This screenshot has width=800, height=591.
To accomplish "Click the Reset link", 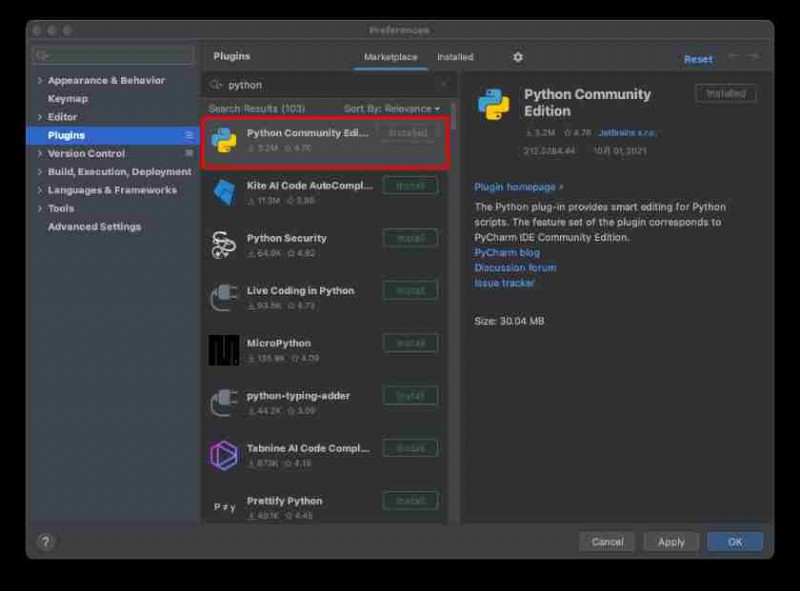I will (x=698, y=59).
